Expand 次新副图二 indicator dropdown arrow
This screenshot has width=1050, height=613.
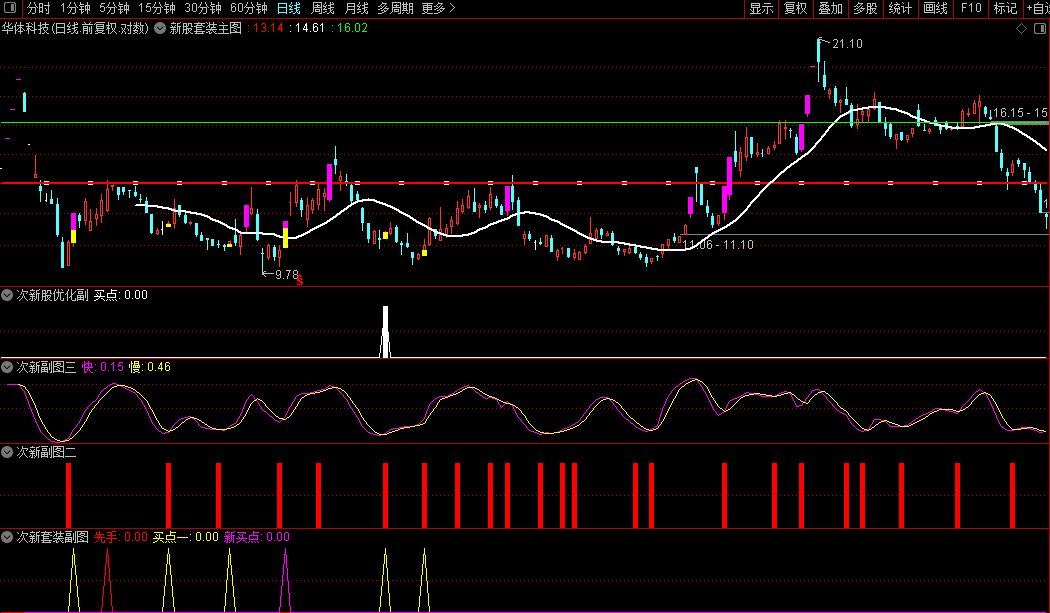click(x=7, y=452)
